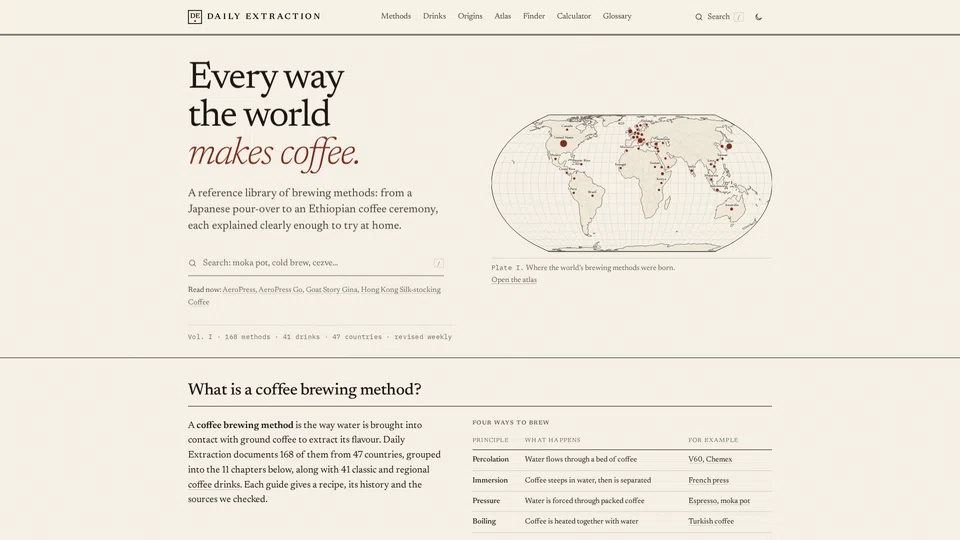Click the 'Vol. I · 168 methods' stats line
Viewport: 960px width, 540px height.
tap(320, 337)
